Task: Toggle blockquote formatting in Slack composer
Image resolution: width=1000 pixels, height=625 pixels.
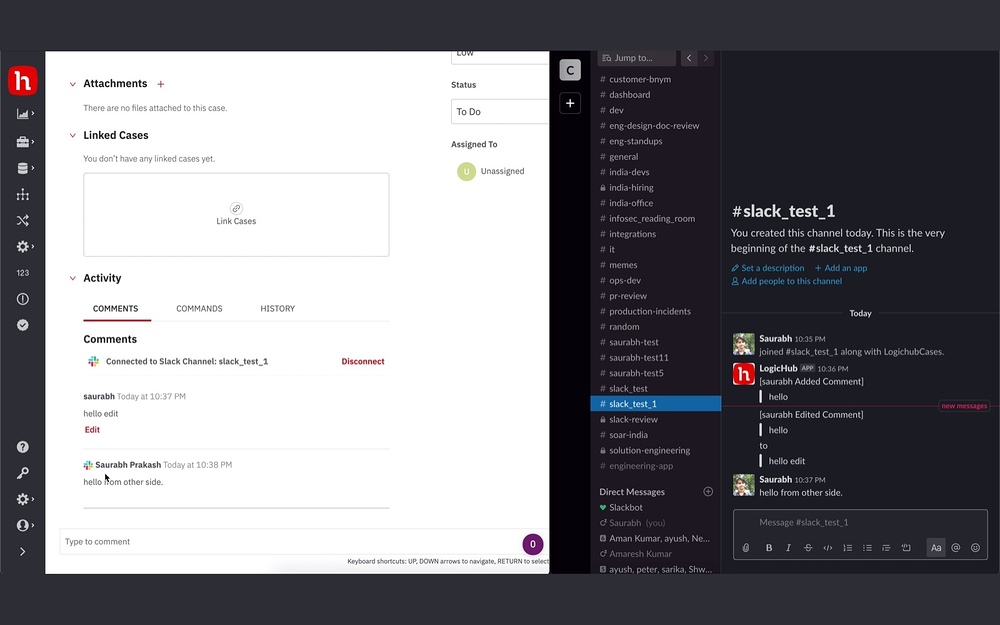Action: pos(886,548)
